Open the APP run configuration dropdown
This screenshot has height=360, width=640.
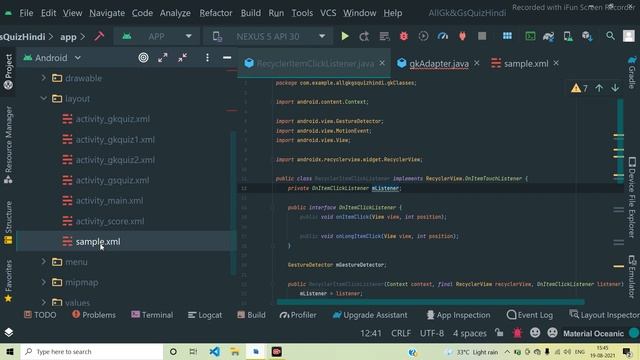tap(157, 36)
